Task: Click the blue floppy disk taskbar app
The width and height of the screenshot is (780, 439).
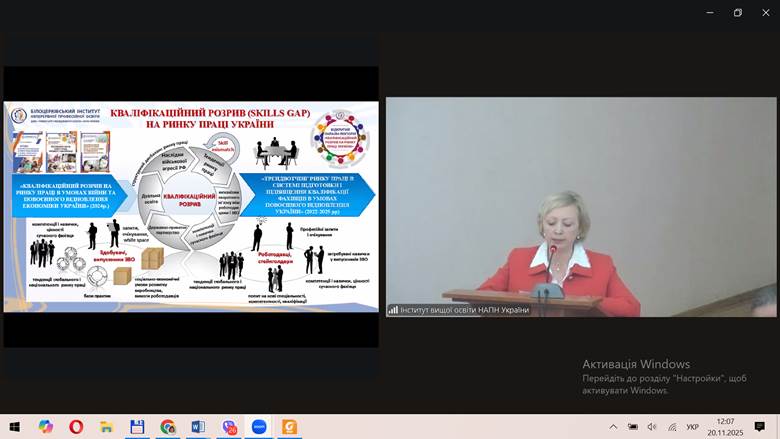Action: coord(137,427)
